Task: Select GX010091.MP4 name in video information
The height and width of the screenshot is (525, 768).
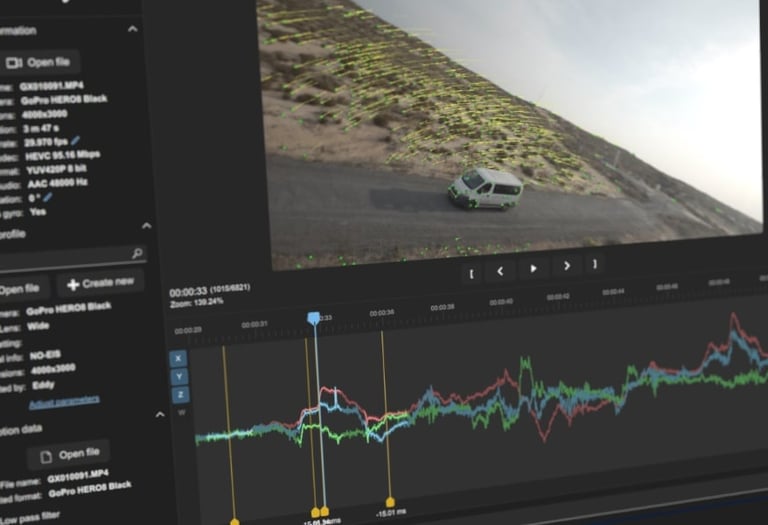Action: tap(51, 86)
